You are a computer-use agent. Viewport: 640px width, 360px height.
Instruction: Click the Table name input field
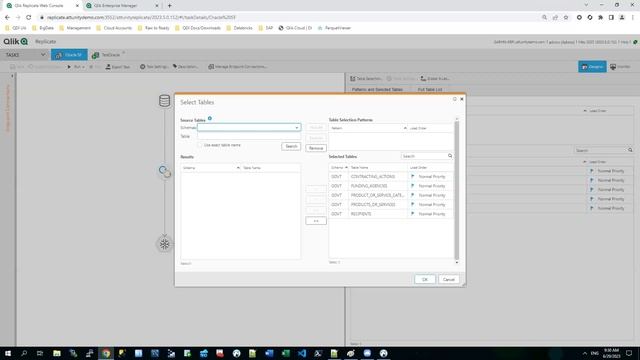point(249,136)
